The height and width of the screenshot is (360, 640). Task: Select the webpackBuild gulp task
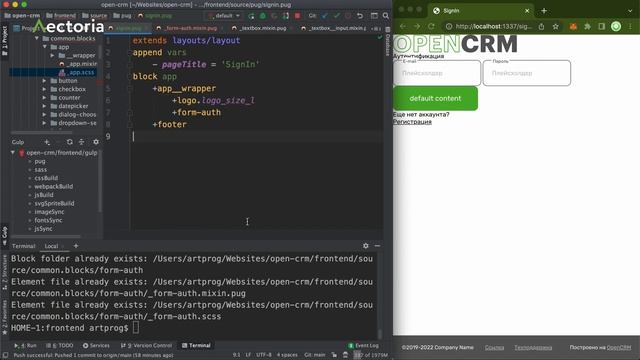pyautogui.click(x=53, y=187)
